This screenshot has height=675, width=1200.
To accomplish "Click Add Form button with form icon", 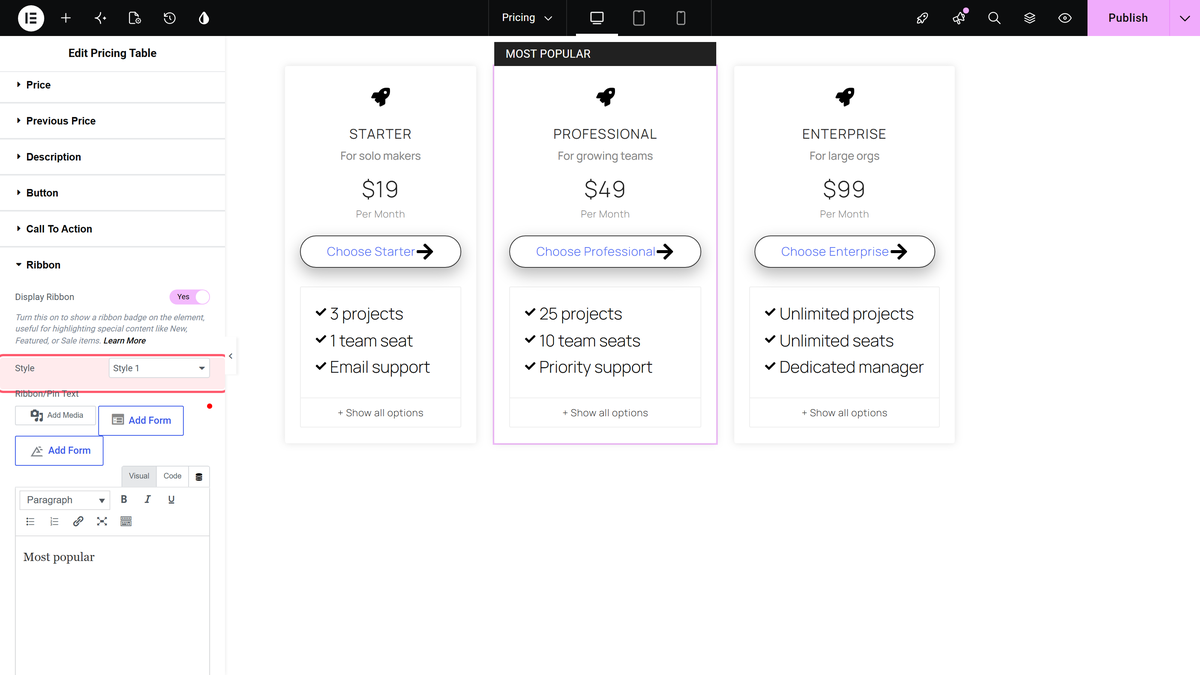I will [x=141, y=420].
